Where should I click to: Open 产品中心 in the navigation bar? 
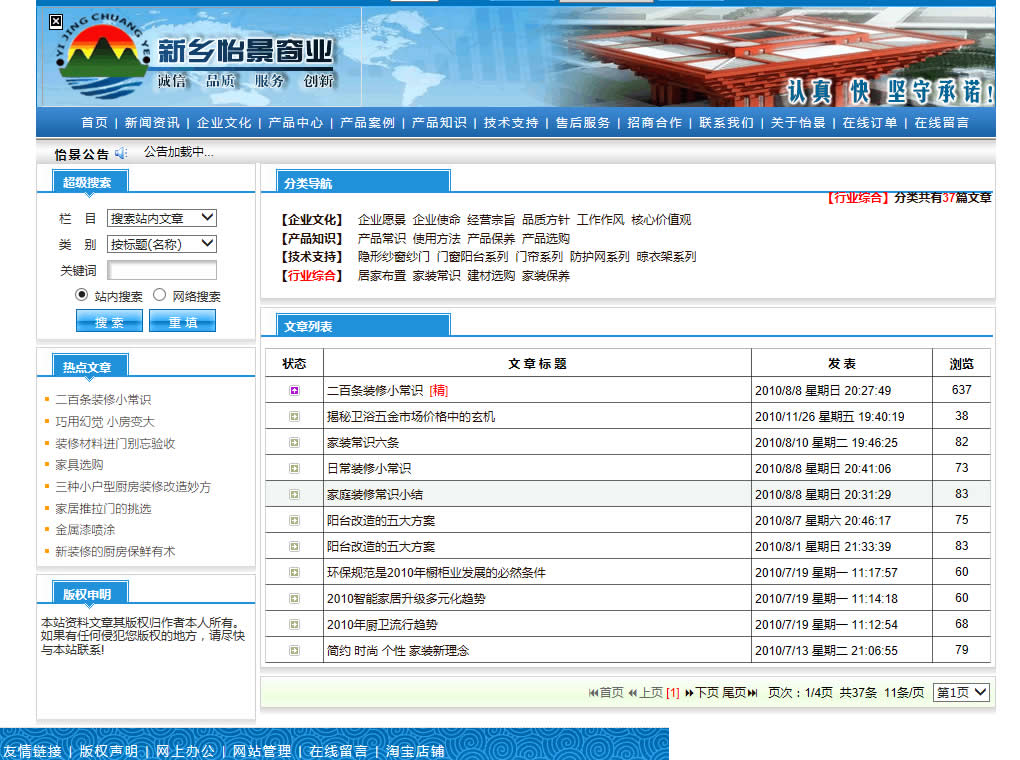point(295,123)
